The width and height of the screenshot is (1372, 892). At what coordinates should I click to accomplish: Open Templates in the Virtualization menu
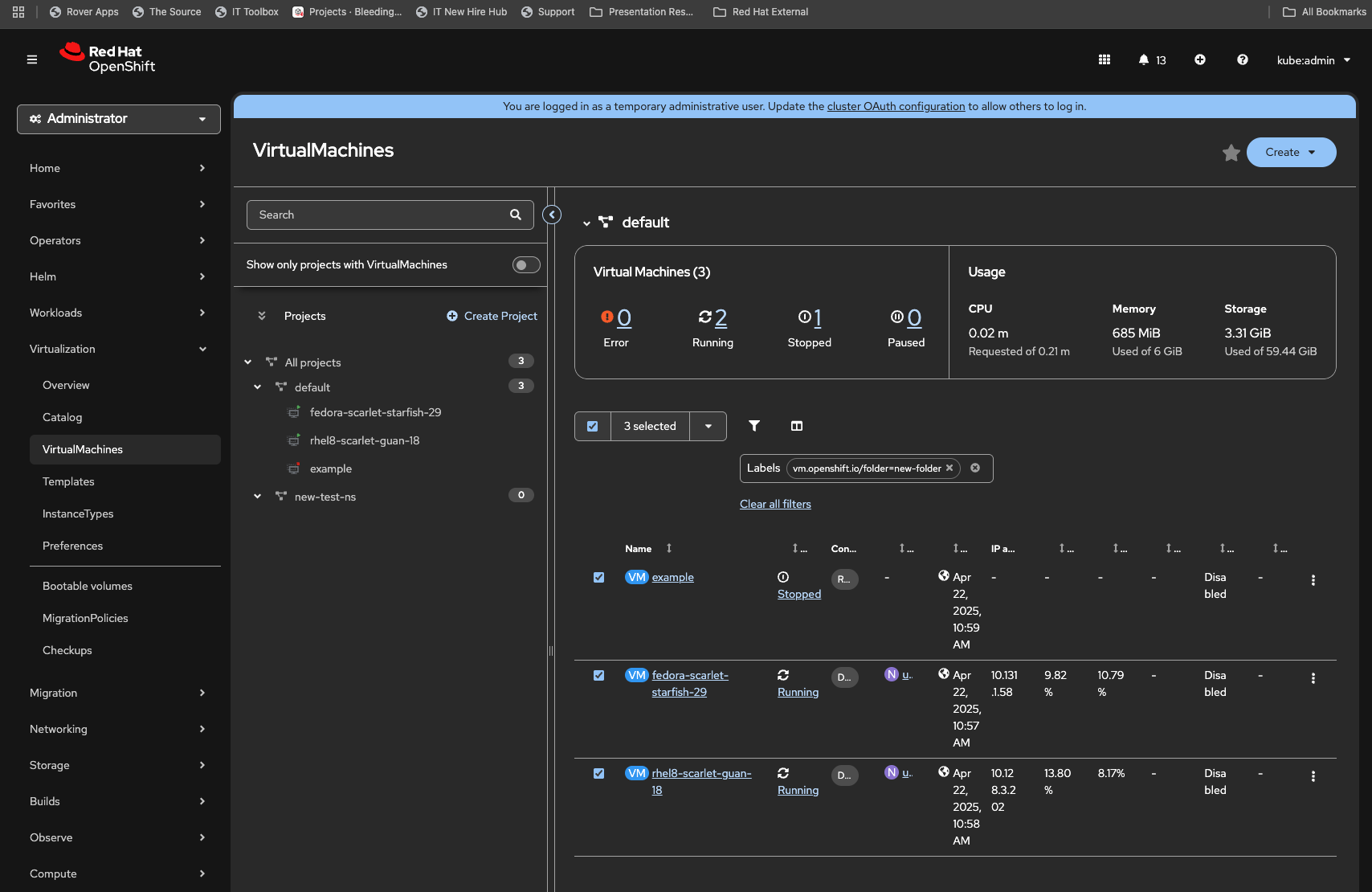(68, 481)
